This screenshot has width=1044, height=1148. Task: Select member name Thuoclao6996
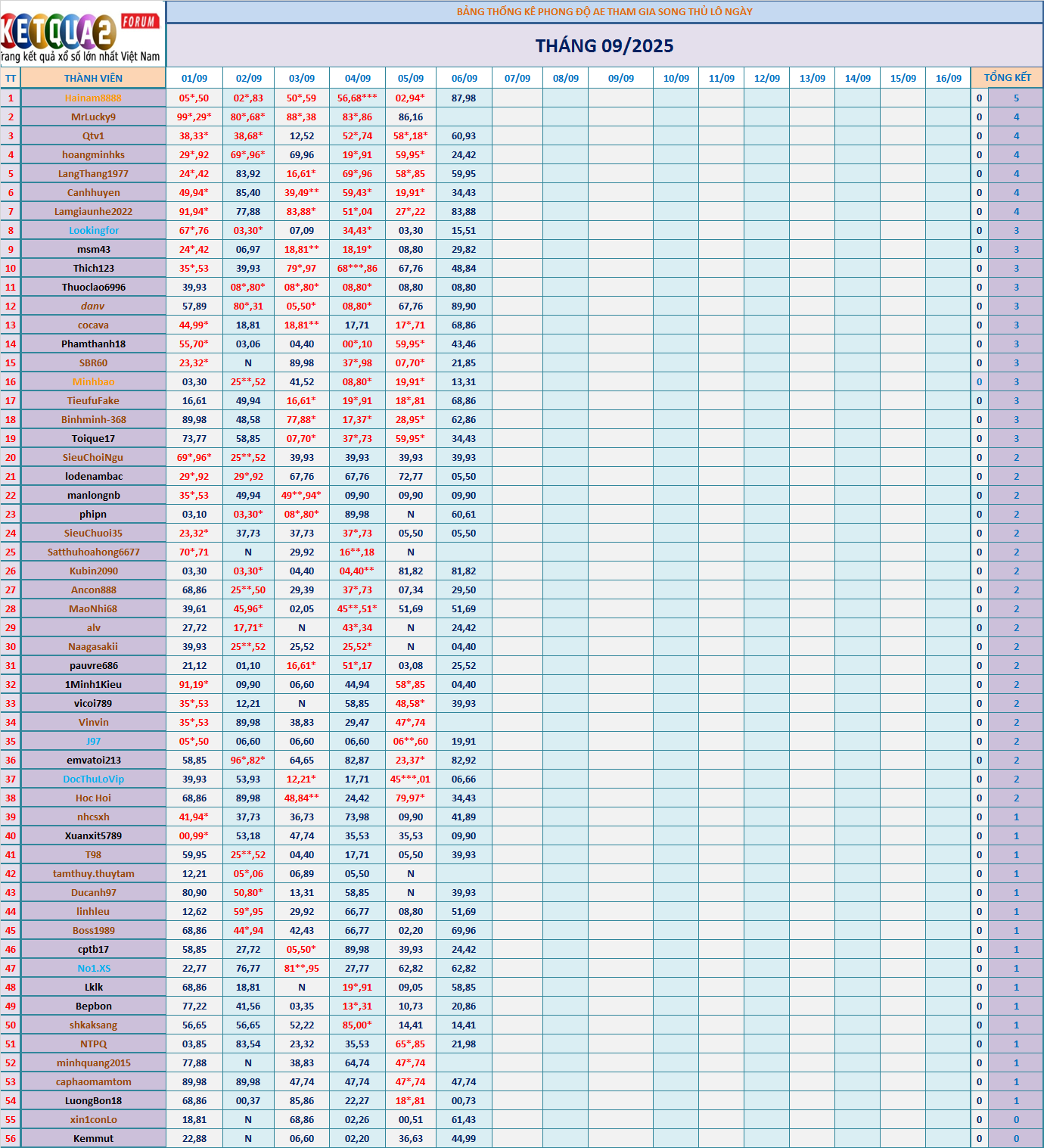click(94, 287)
